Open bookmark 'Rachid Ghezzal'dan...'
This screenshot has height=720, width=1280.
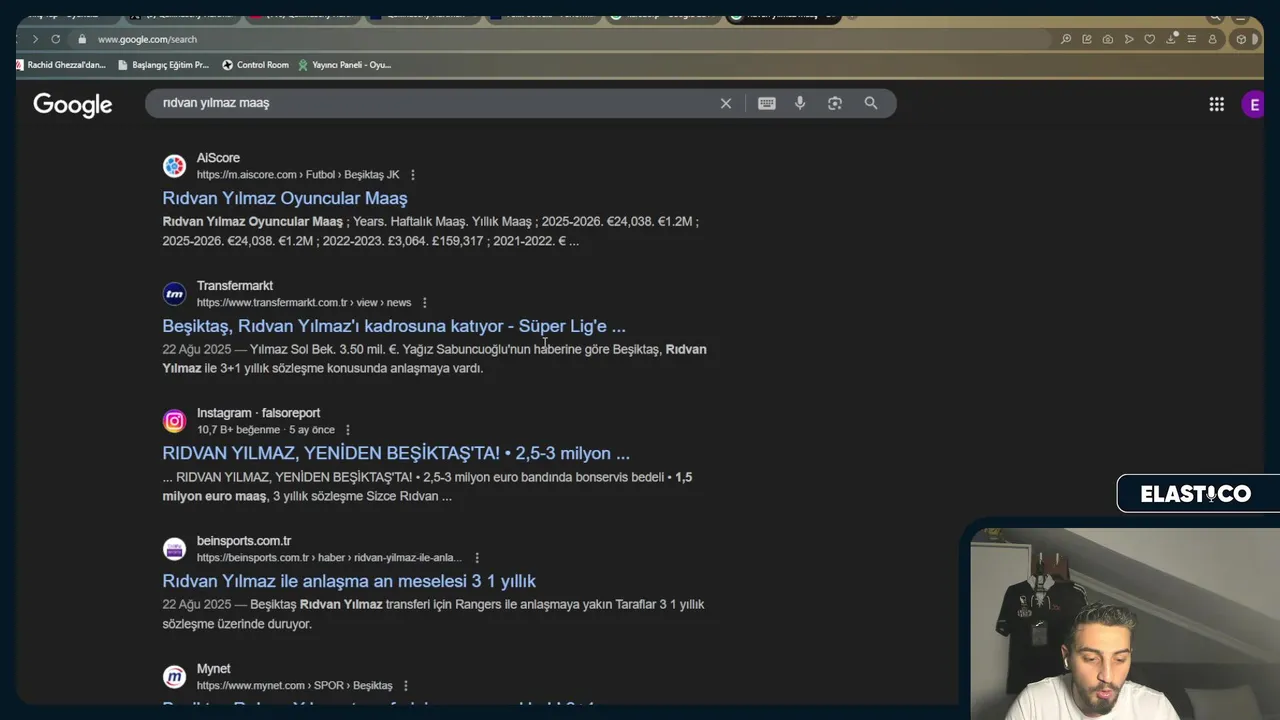61,65
